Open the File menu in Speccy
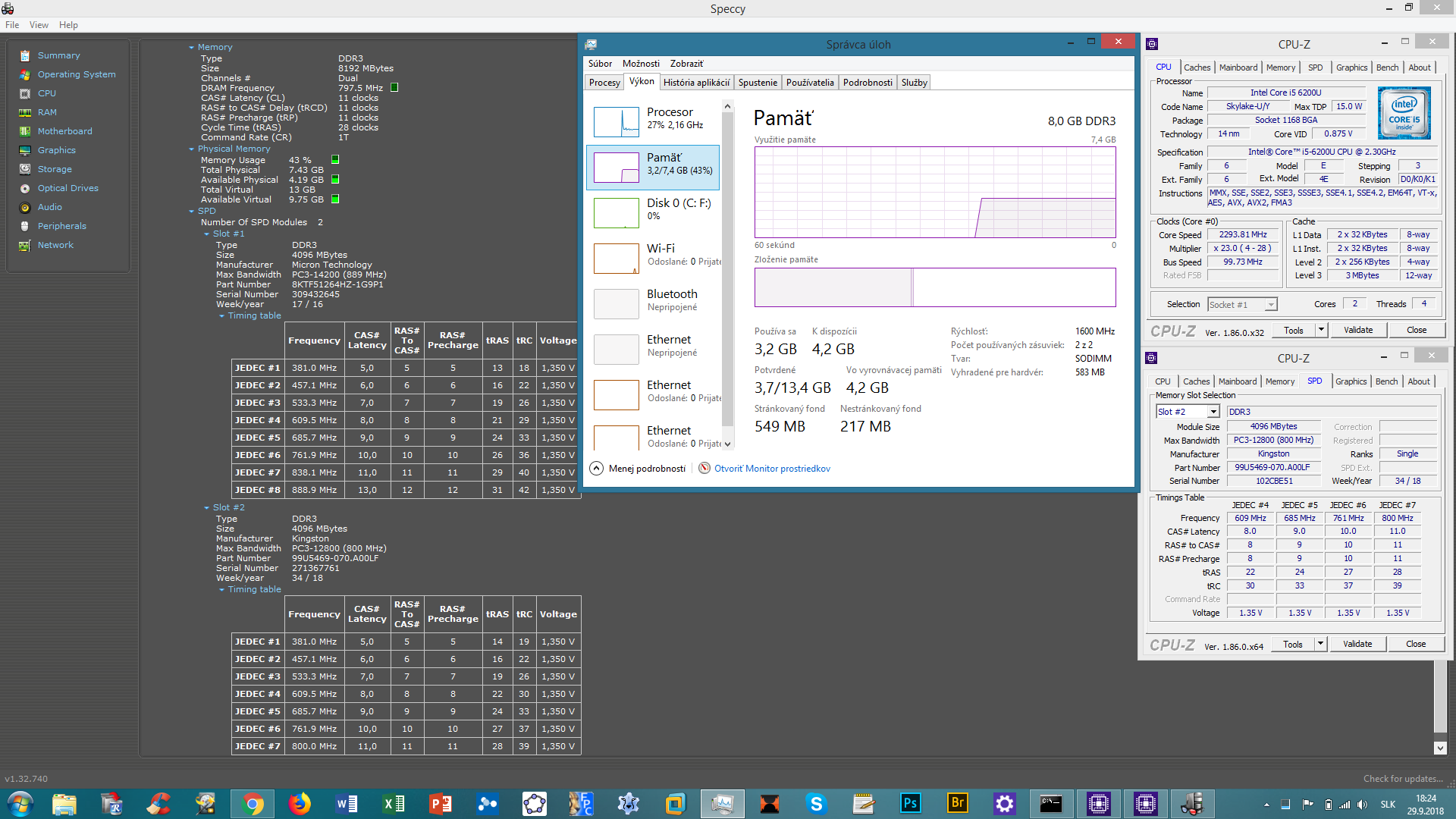Image resolution: width=1456 pixels, height=819 pixels. [12, 25]
